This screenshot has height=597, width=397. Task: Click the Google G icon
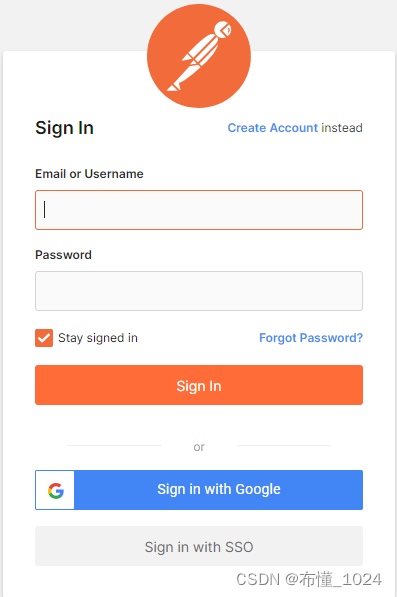(x=56, y=490)
